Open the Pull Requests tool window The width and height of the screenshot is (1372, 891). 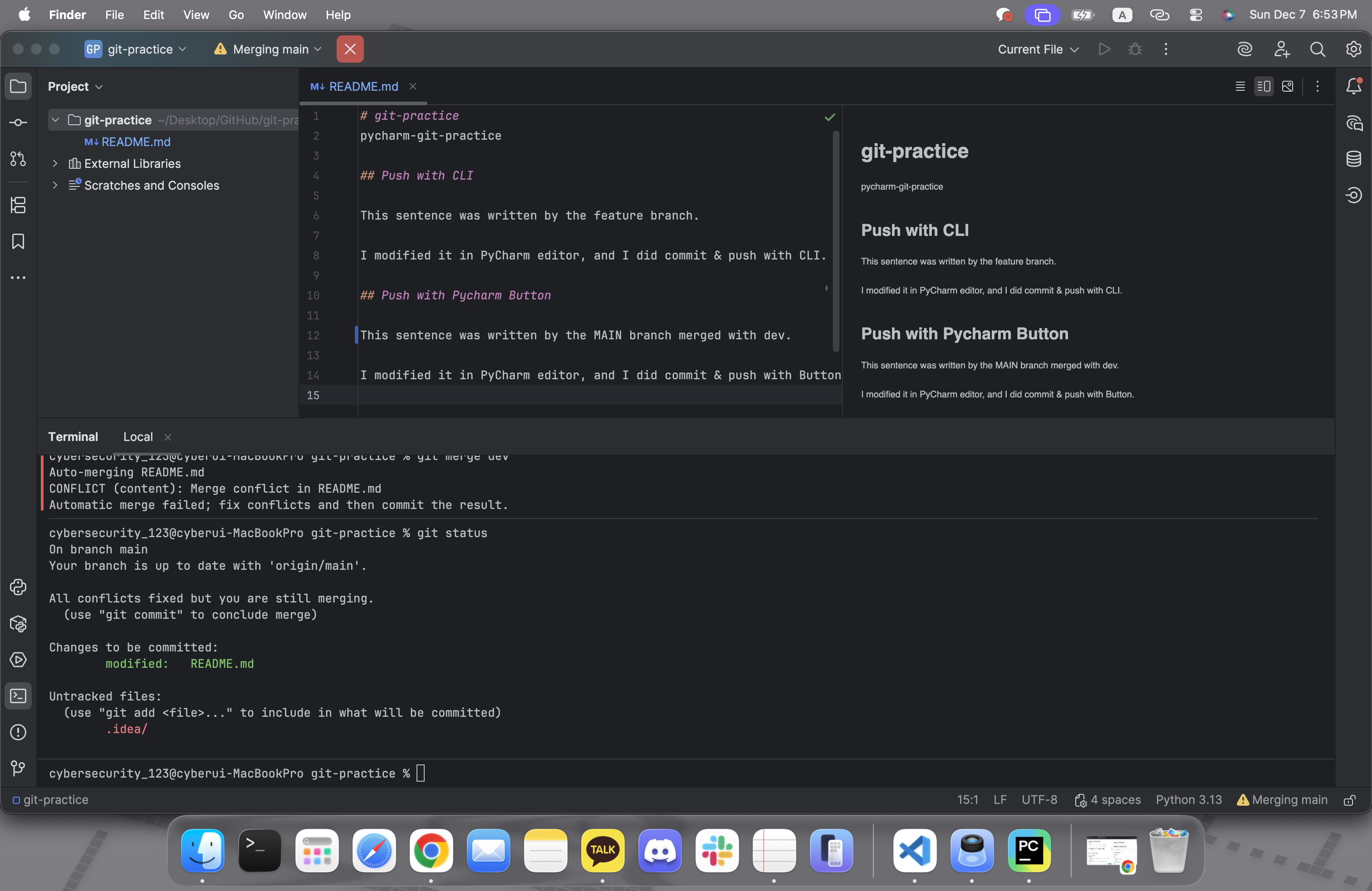click(x=18, y=158)
